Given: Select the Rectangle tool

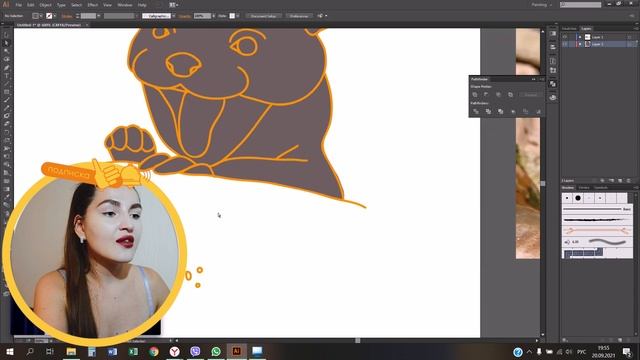Looking at the screenshot, I should 6,92.
